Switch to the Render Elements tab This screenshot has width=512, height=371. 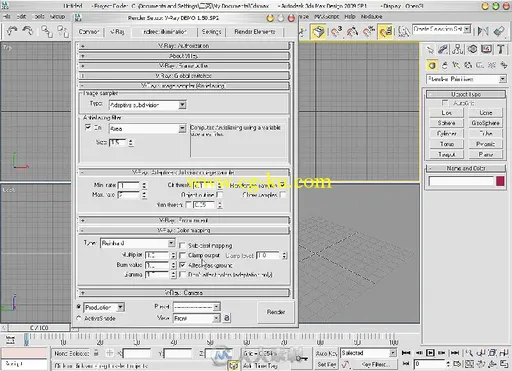255,32
